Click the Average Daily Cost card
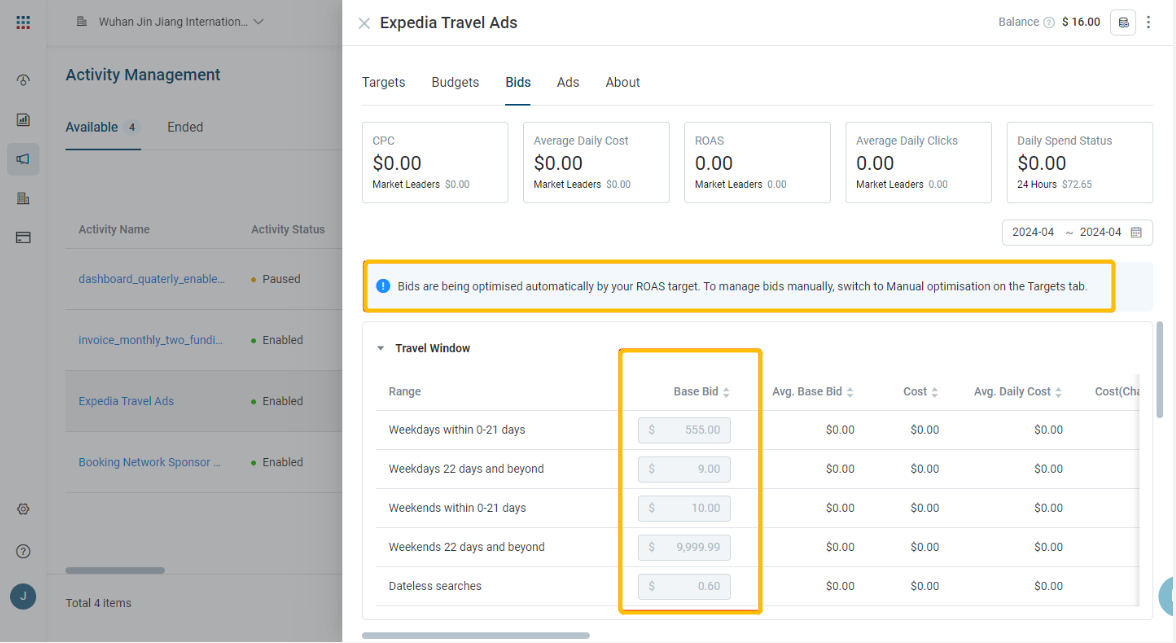Viewport: 1176px width, 643px height. coord(596,162)
